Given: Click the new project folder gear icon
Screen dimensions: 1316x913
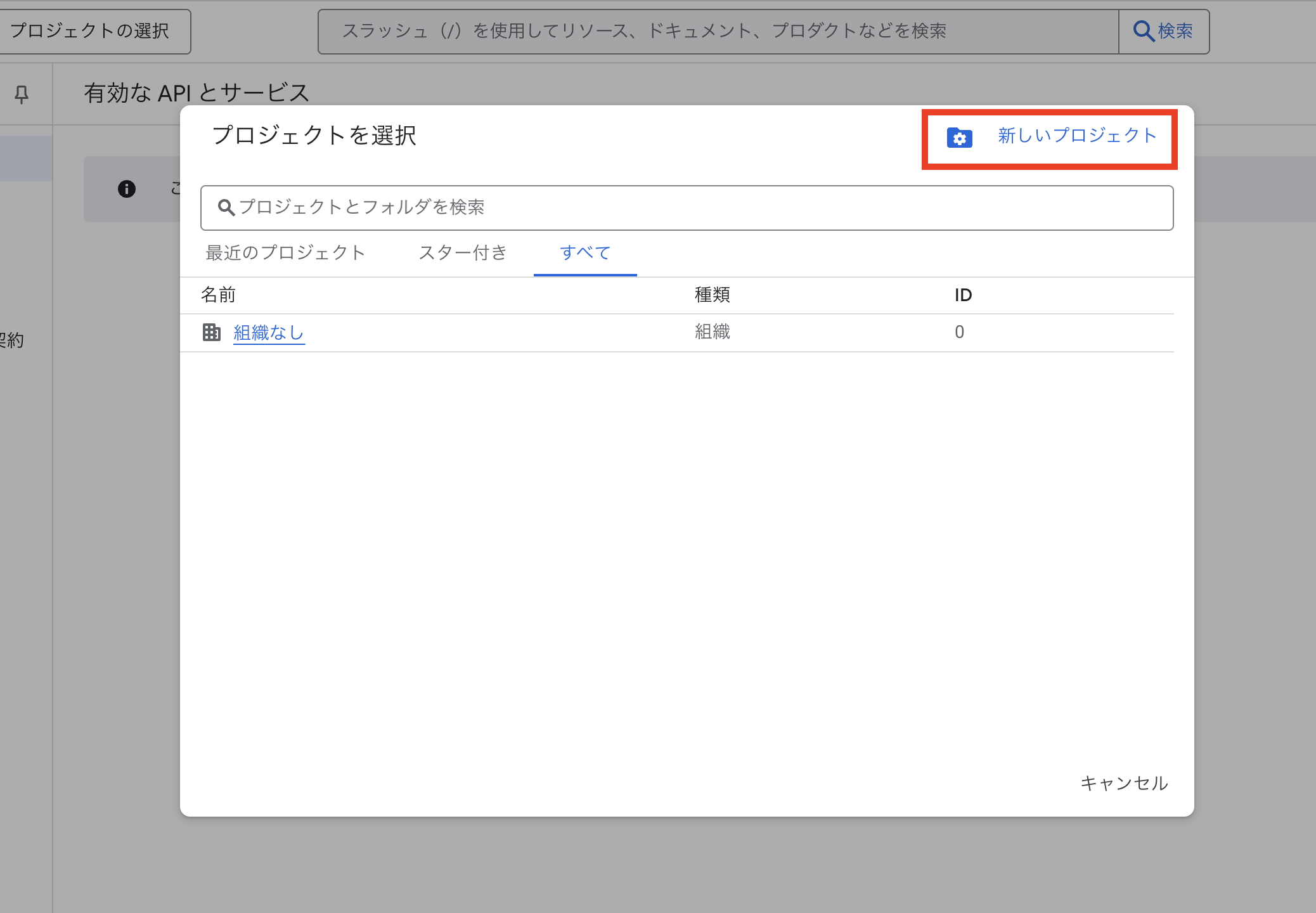Looking at the screenshot, I should click(x=959, y=138).
